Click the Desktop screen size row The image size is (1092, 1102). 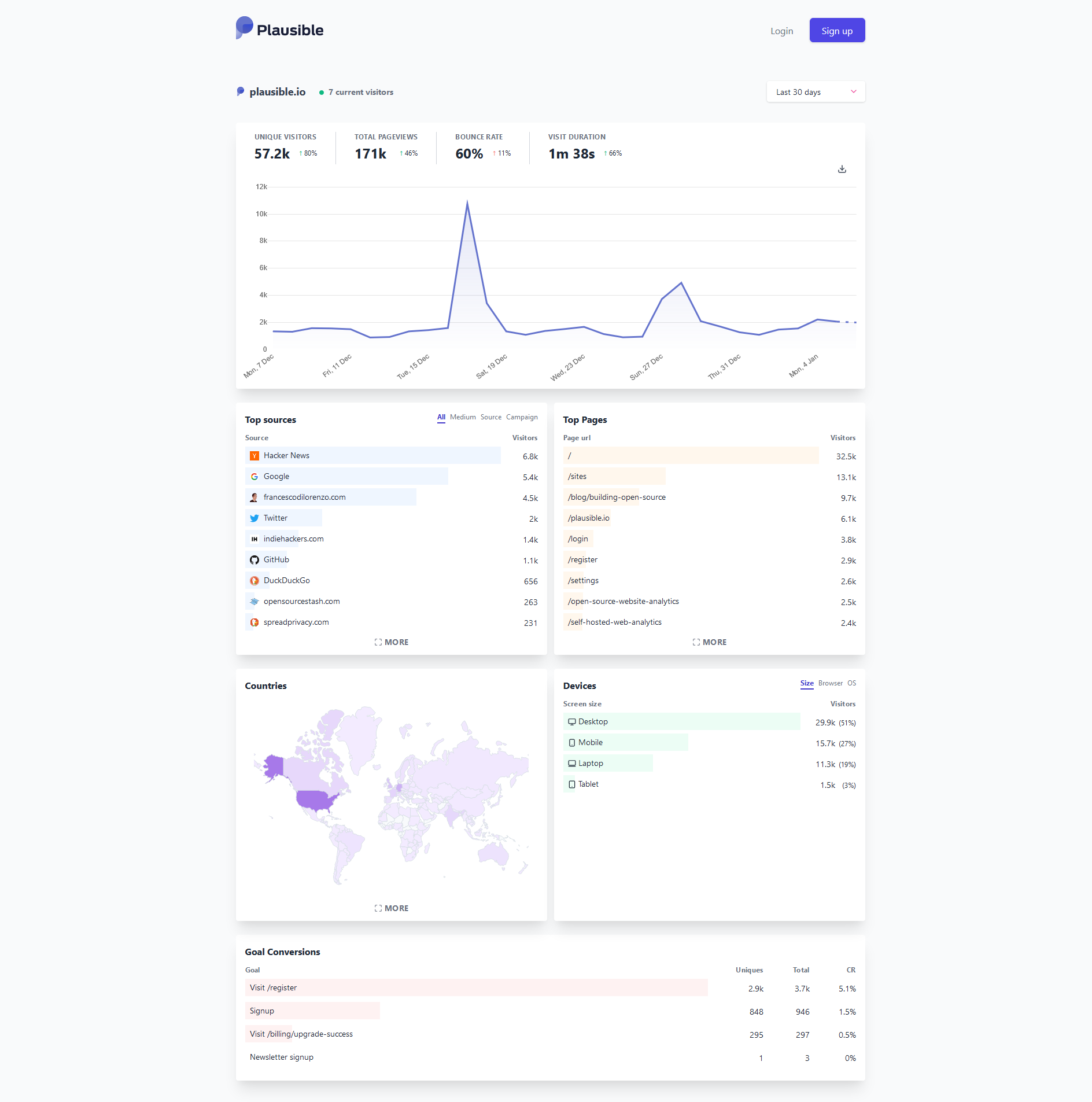pyautogui.click(x=710, y=722)
